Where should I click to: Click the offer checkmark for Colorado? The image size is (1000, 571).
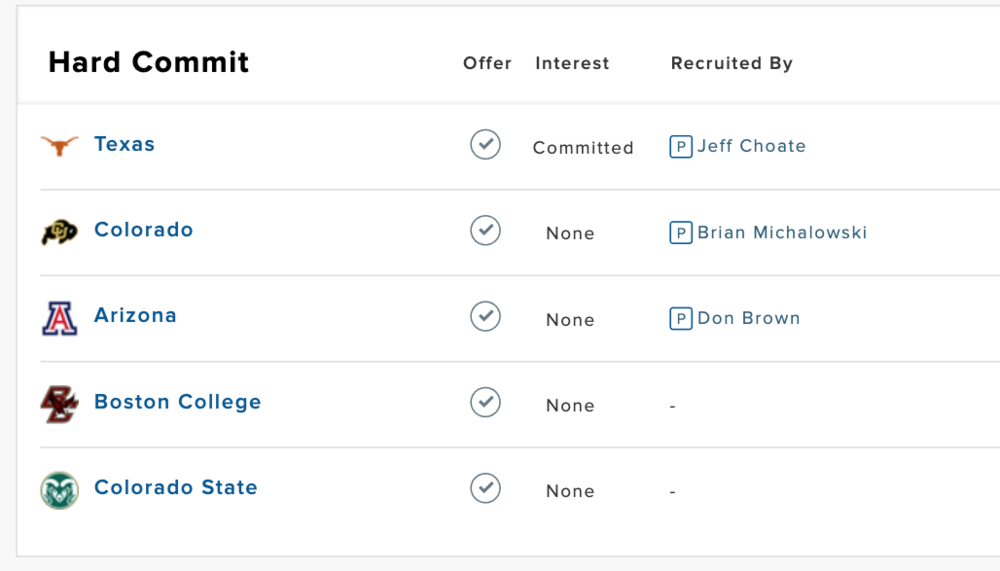pyautogui.click(x=485, y=231)
